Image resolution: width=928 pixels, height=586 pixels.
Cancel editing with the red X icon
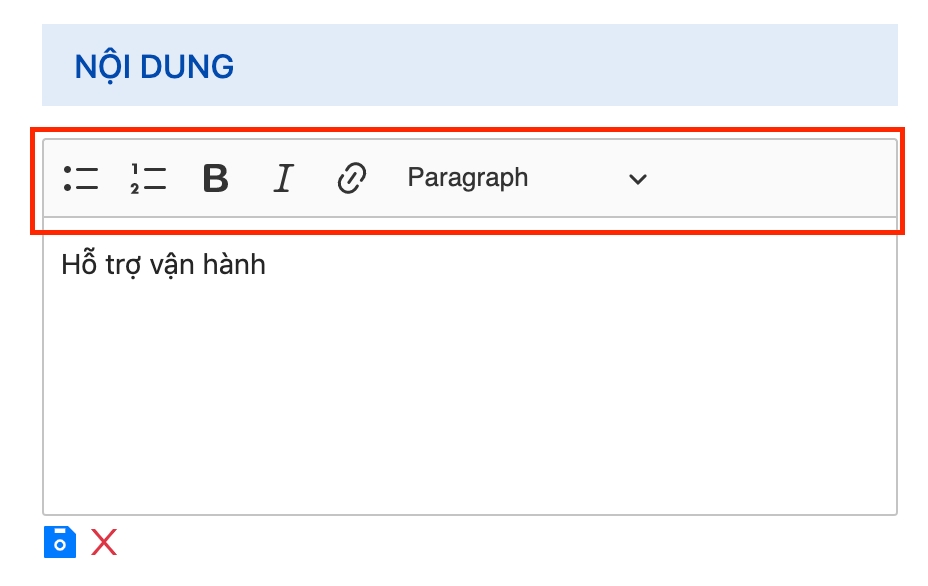[x=104, y=542]
